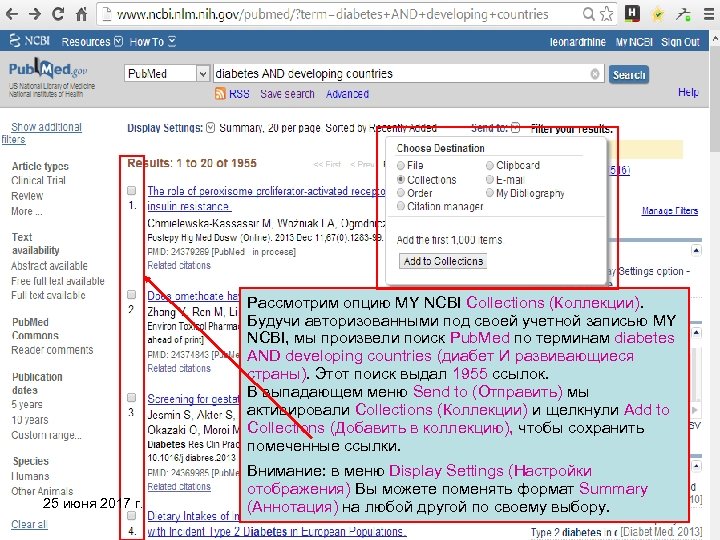The image size is (720, 540).
Task: Click Clear all filters link
Action: tap(29, 524)
